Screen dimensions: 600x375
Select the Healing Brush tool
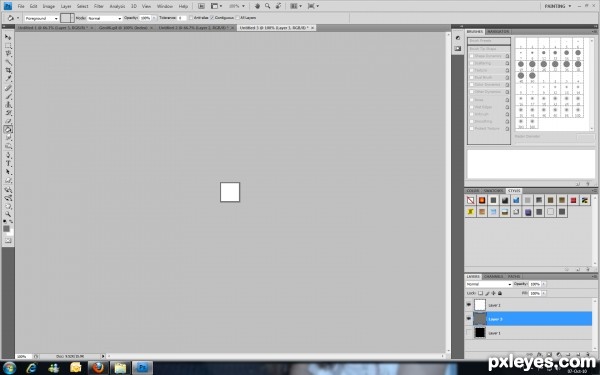point(8,88)
